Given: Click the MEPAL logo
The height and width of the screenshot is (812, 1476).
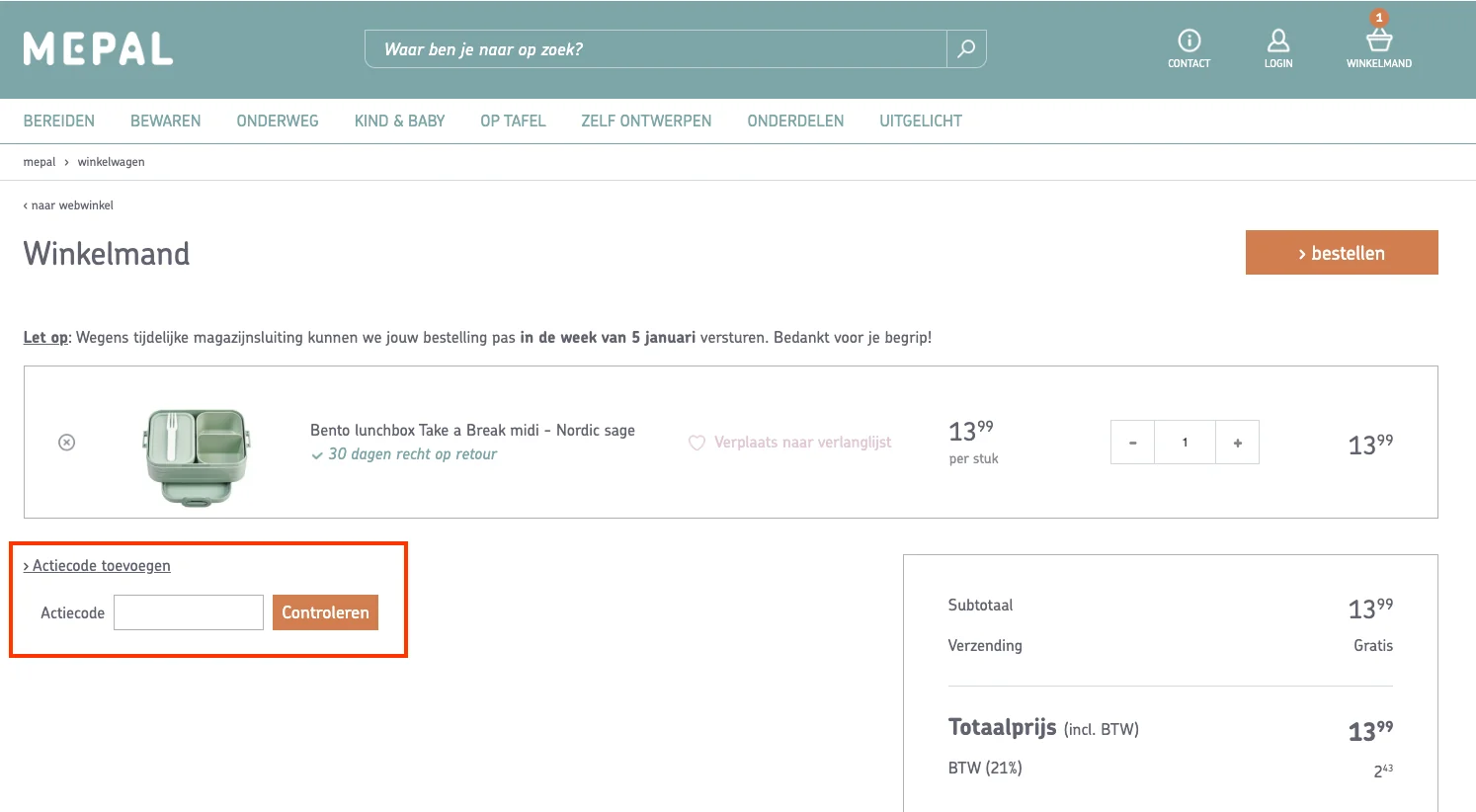Looking at the screenshot, I should coord(98,48).
